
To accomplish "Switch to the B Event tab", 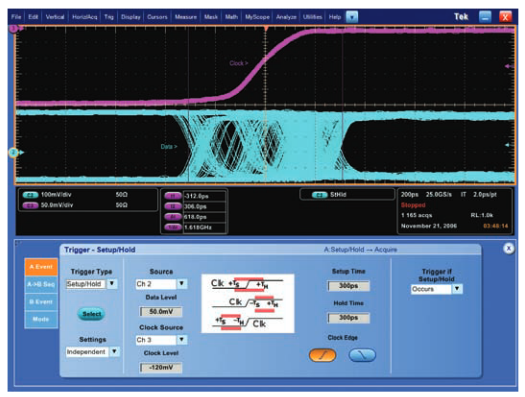I will (x=41, y=302).
